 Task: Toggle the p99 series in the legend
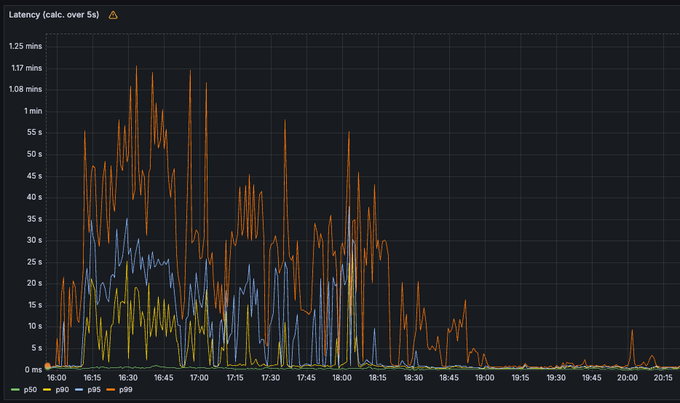click(x=126, y=390)
